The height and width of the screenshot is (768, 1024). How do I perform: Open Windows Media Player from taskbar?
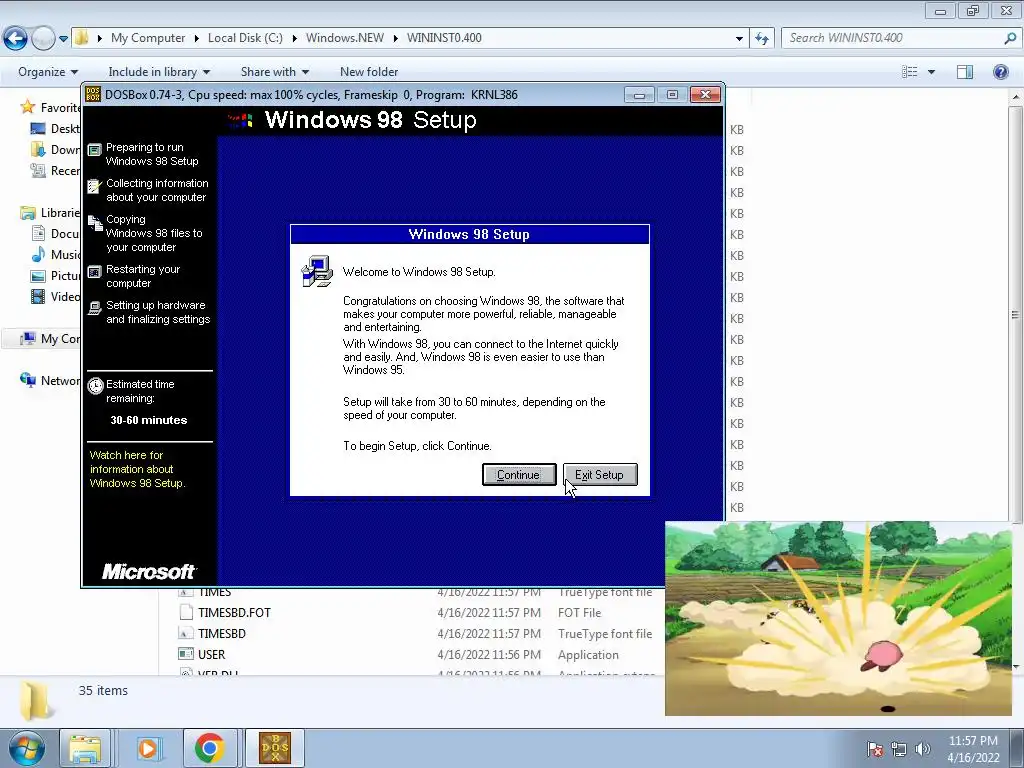click(x=148, y=748)
